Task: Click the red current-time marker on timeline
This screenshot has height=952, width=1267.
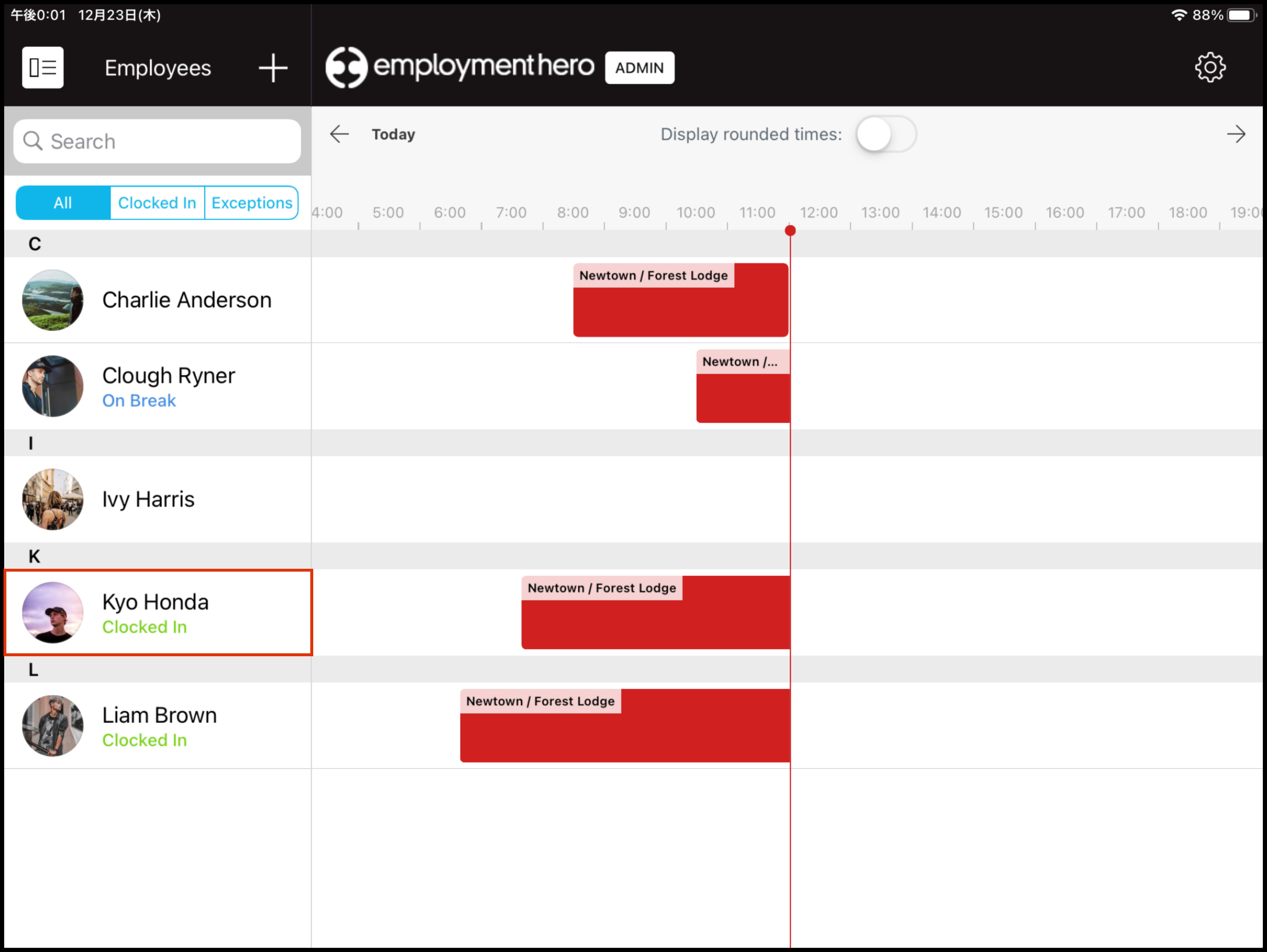Action: 790,230
